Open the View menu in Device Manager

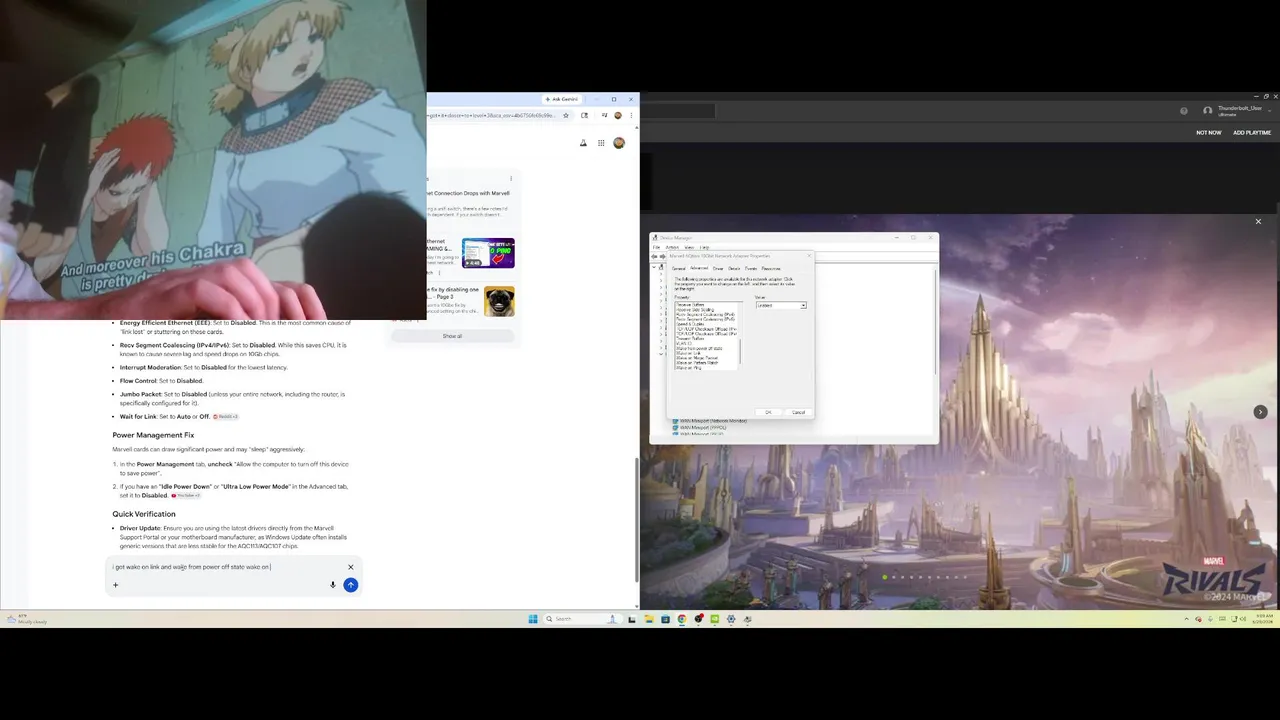point(689,247)
